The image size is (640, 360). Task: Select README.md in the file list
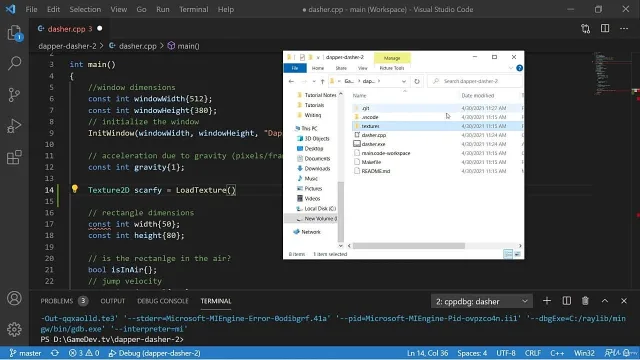[x=376, y=171]
